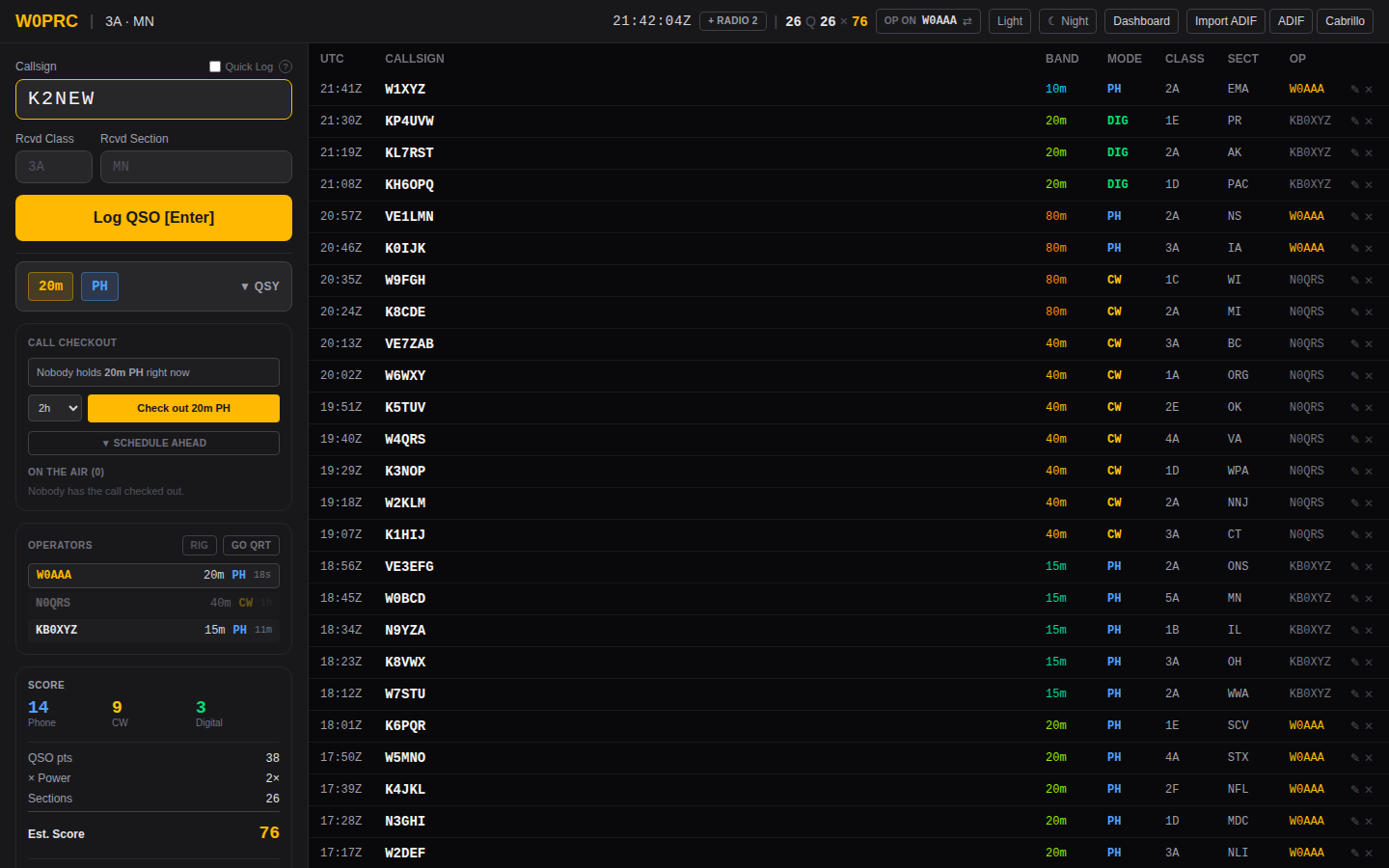Delete the W0BCD log entry

click(1369, 599)
